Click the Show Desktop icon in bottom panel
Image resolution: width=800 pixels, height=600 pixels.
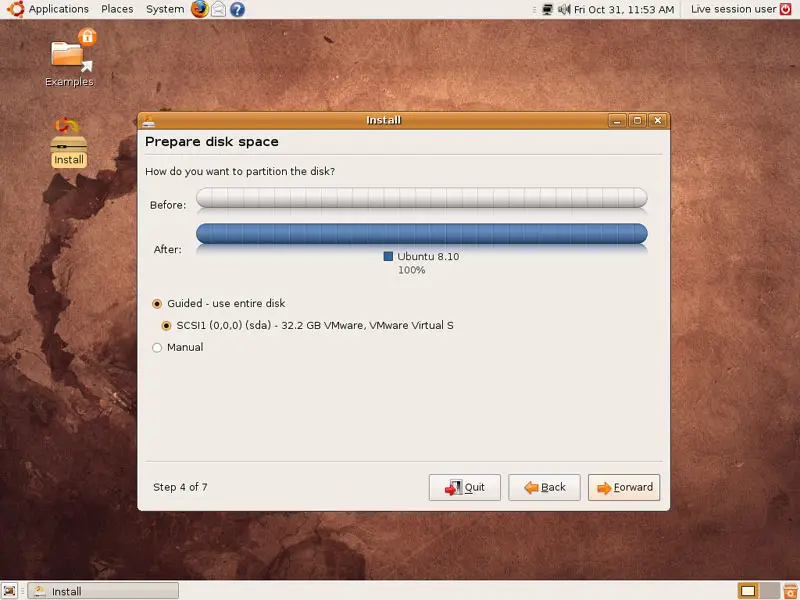[10, 591]
